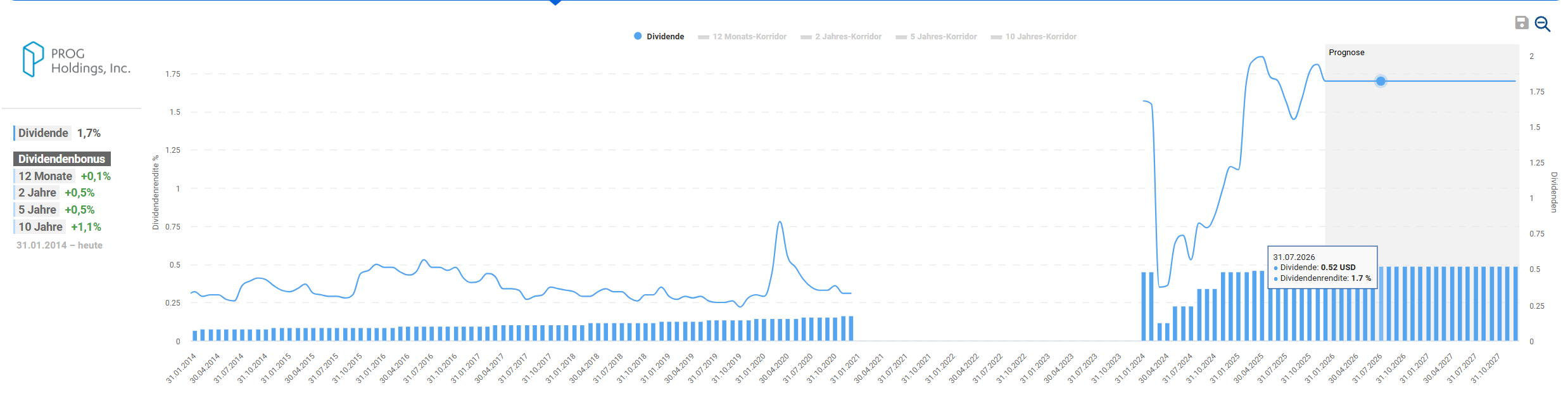Viewport: 1568px width, 395px height.
Task: Show the 10 Jahres-Korridor series
Action: 1034,37
